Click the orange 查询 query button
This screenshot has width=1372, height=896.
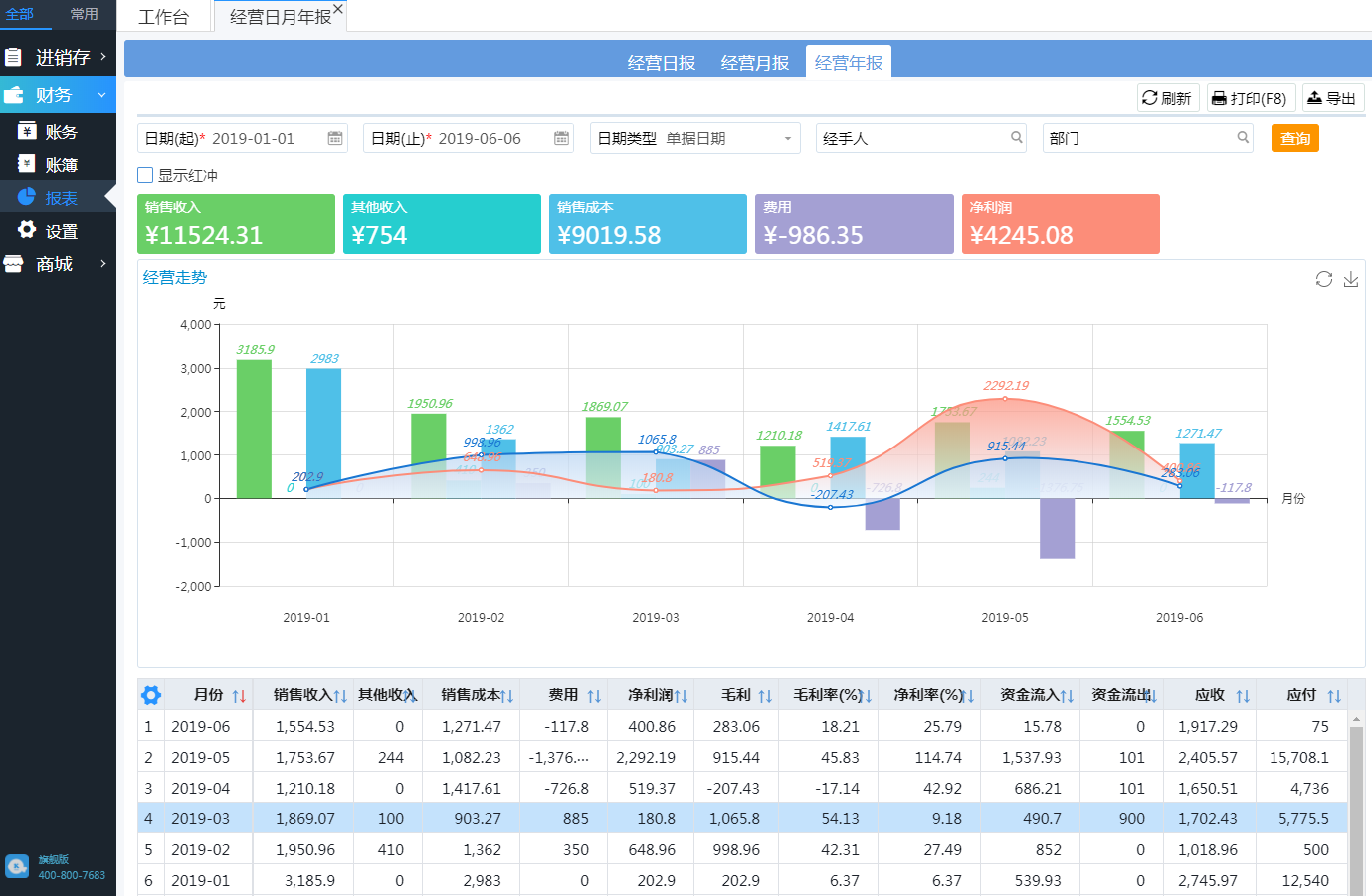(1295, 138)
